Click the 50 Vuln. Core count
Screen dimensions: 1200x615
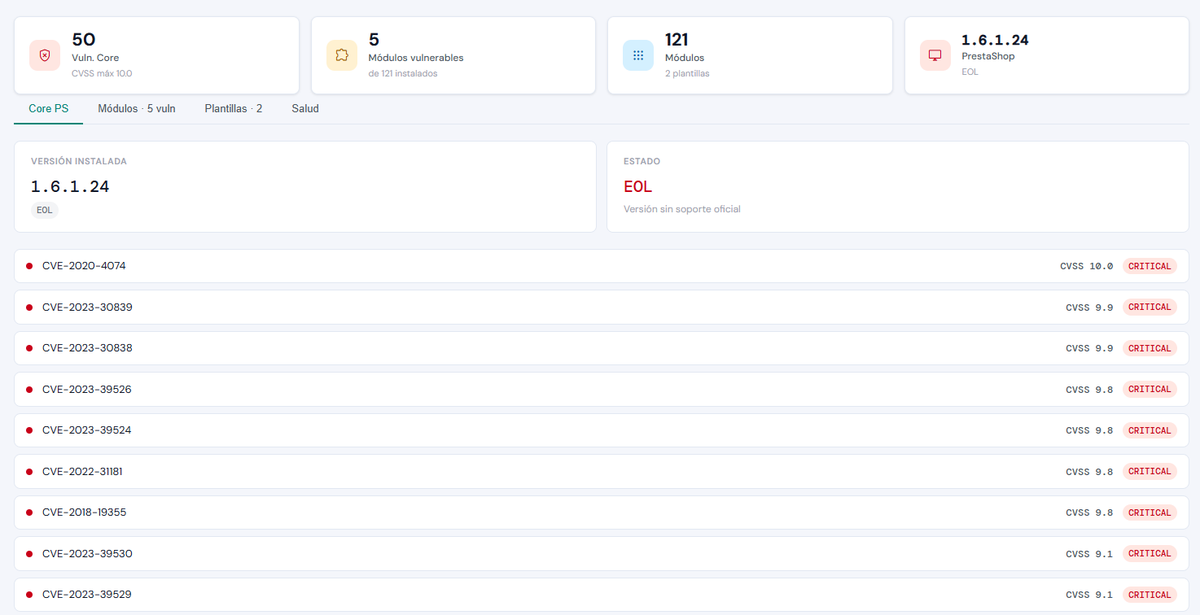click(84, 40)
